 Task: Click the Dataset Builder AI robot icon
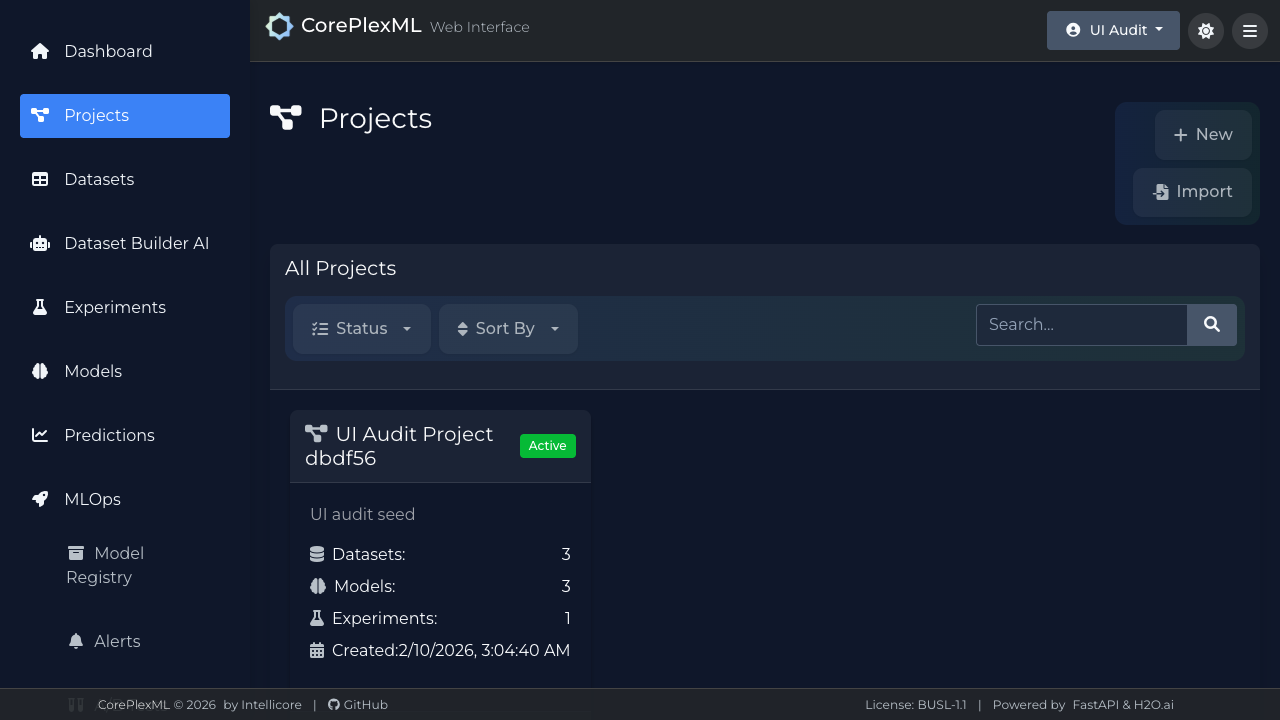click(40, 243)
